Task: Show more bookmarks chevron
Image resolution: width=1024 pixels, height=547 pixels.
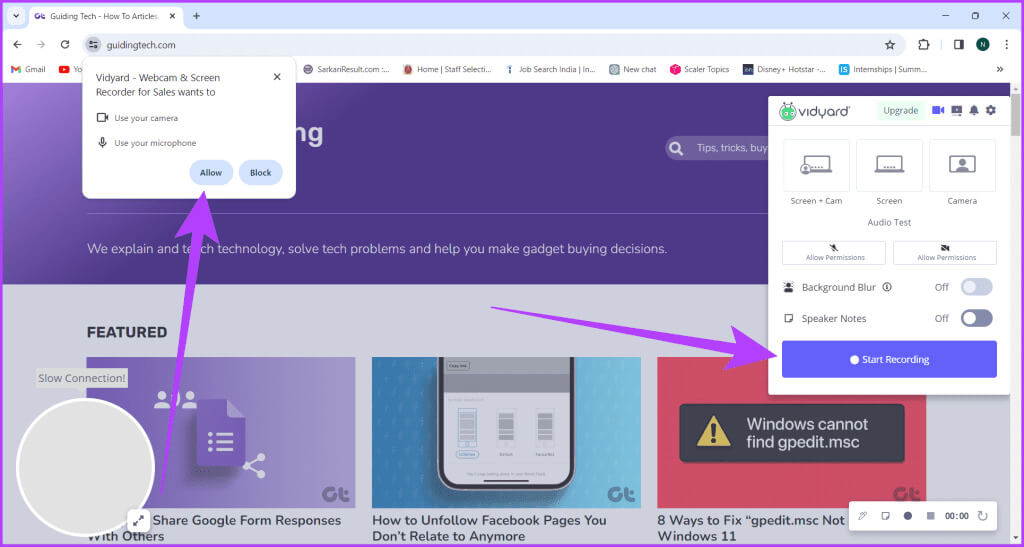Action: 999,69
